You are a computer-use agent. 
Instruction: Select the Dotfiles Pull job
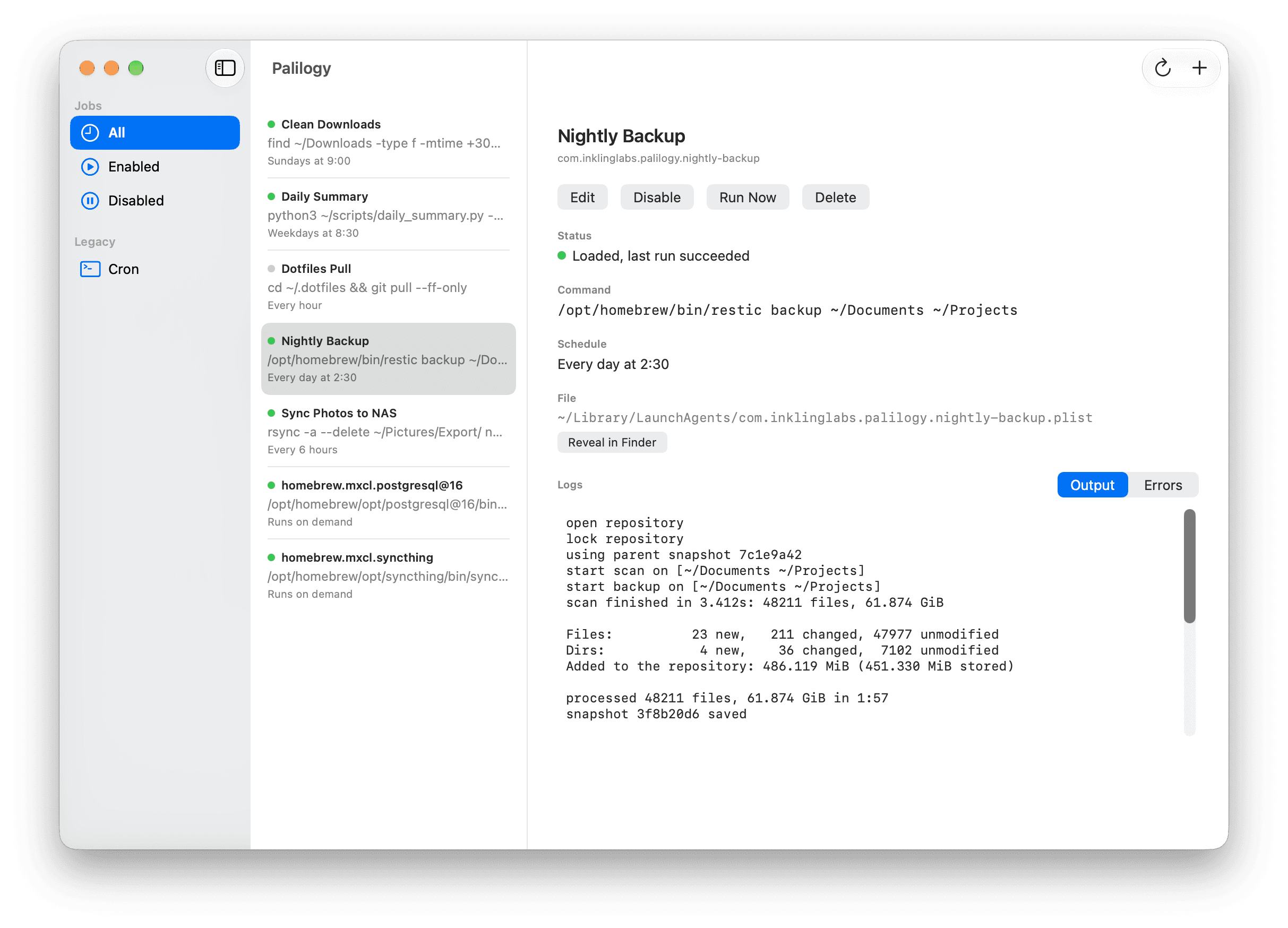coord(389,286)
